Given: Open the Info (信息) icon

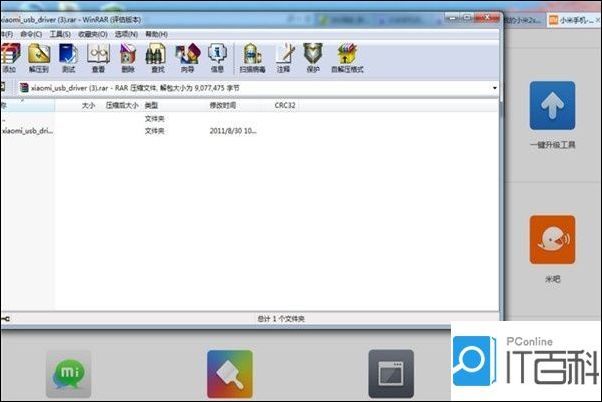Looking at the screenshot, I should click(x=217, y=58).
